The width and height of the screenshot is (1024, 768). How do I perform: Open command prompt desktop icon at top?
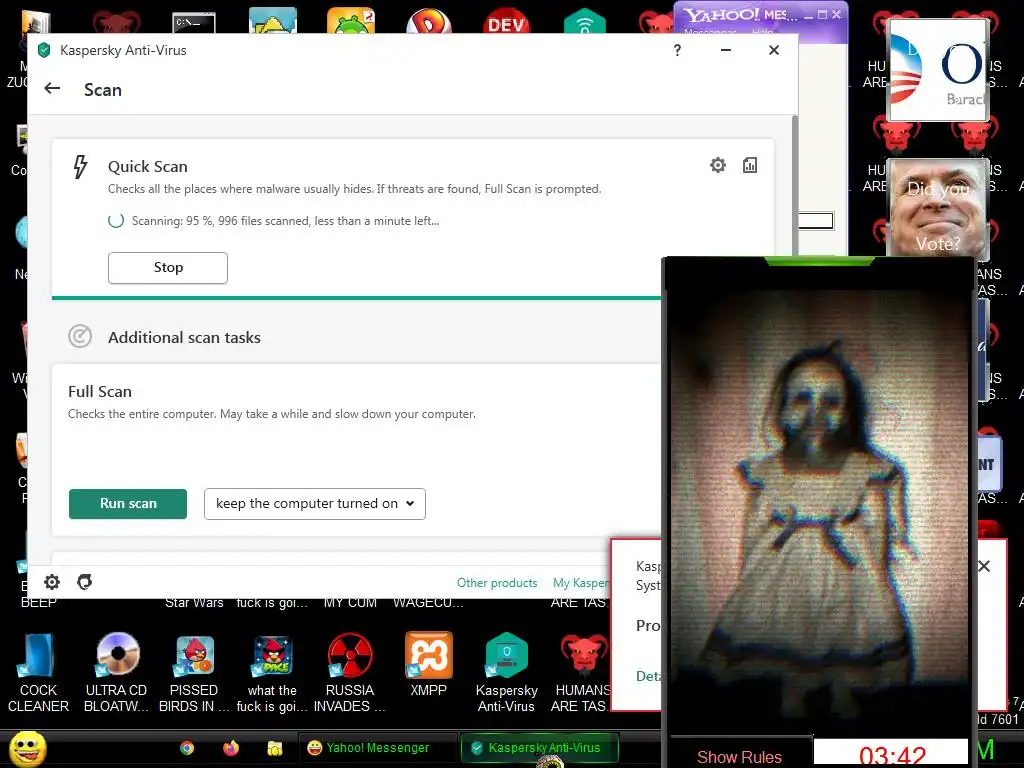coord(194,23)
